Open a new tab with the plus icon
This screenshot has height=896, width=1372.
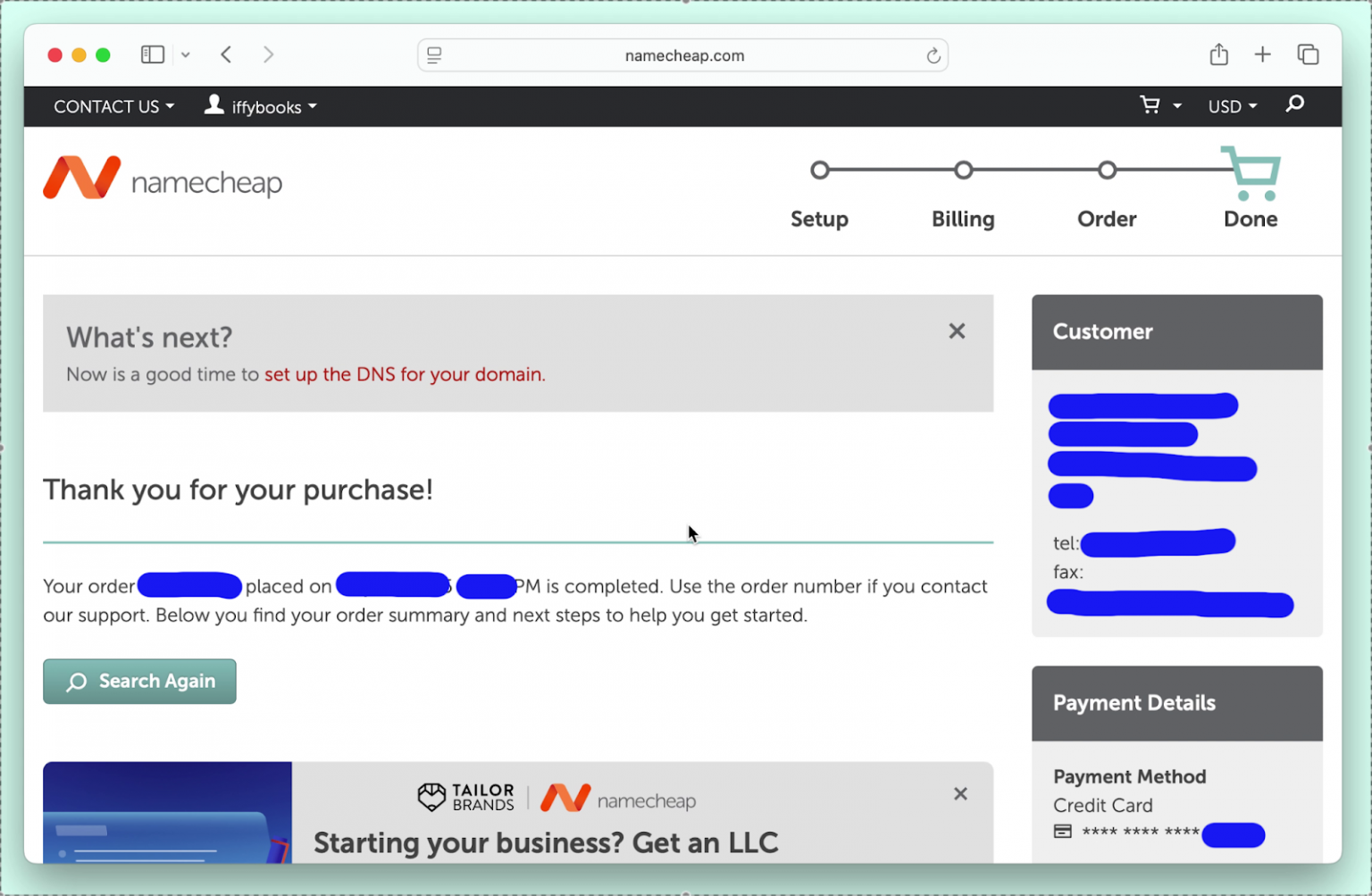pyautogui.click(x=1262, y=54)
